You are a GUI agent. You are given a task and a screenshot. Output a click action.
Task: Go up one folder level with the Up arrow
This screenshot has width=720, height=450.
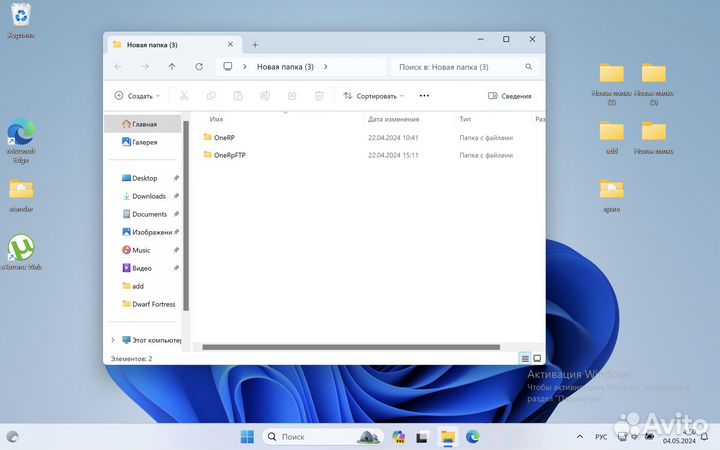[x=172, y=67]
